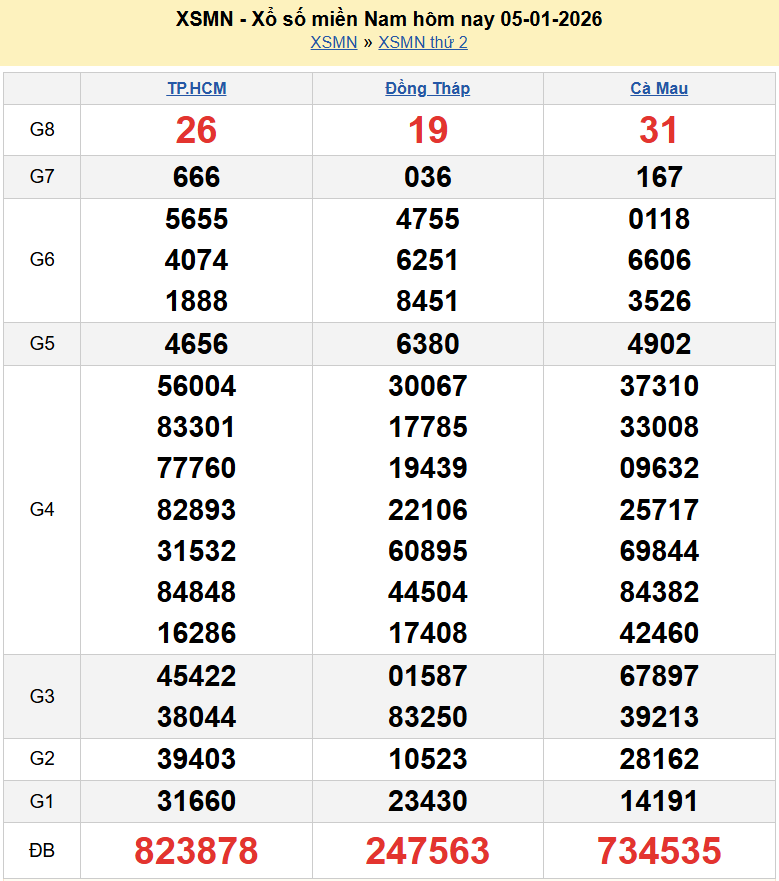Open the Cà Mau province link
The width and height of the screenshot is (779, 881).
click(x=659, y=89)
